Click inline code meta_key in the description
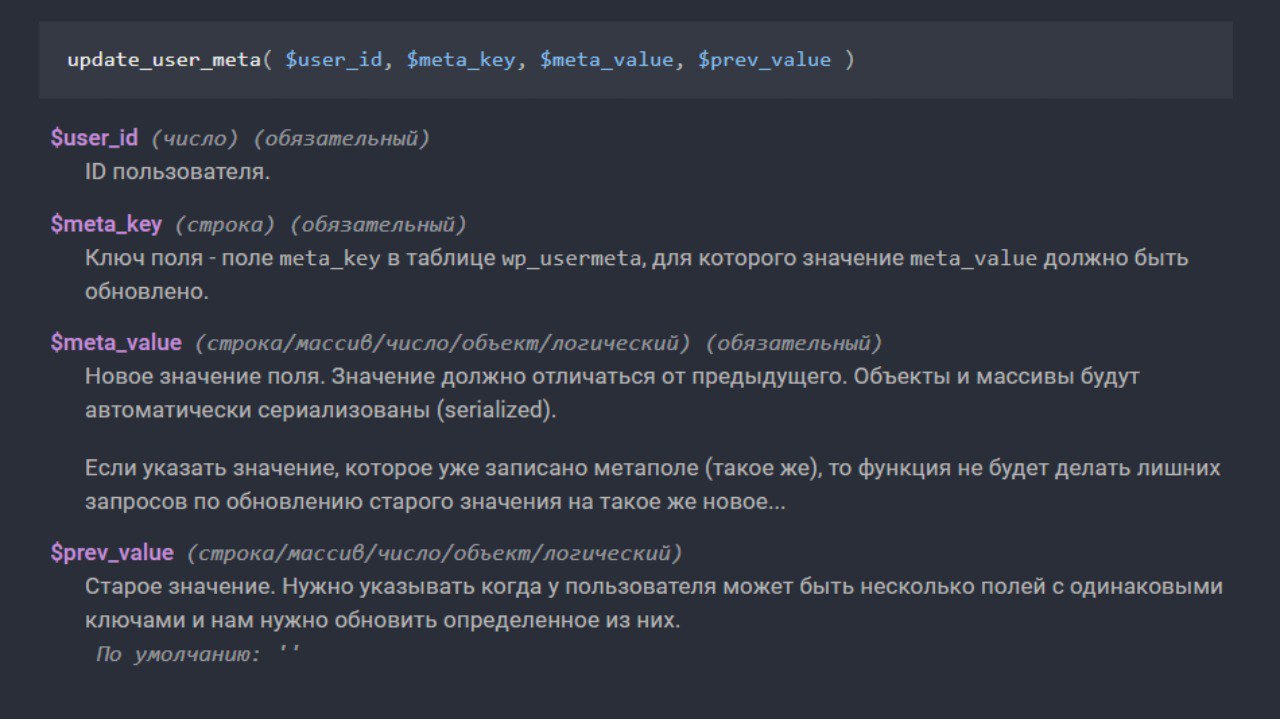This screenshot has width=1280, height=719. (x=330, y=258)
